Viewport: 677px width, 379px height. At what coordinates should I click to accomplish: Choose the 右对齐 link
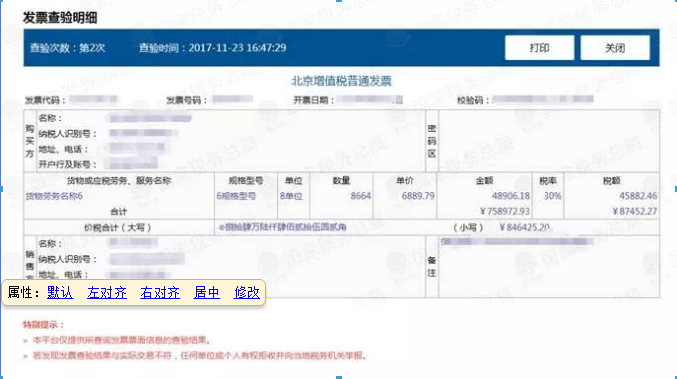click(160, 293)
